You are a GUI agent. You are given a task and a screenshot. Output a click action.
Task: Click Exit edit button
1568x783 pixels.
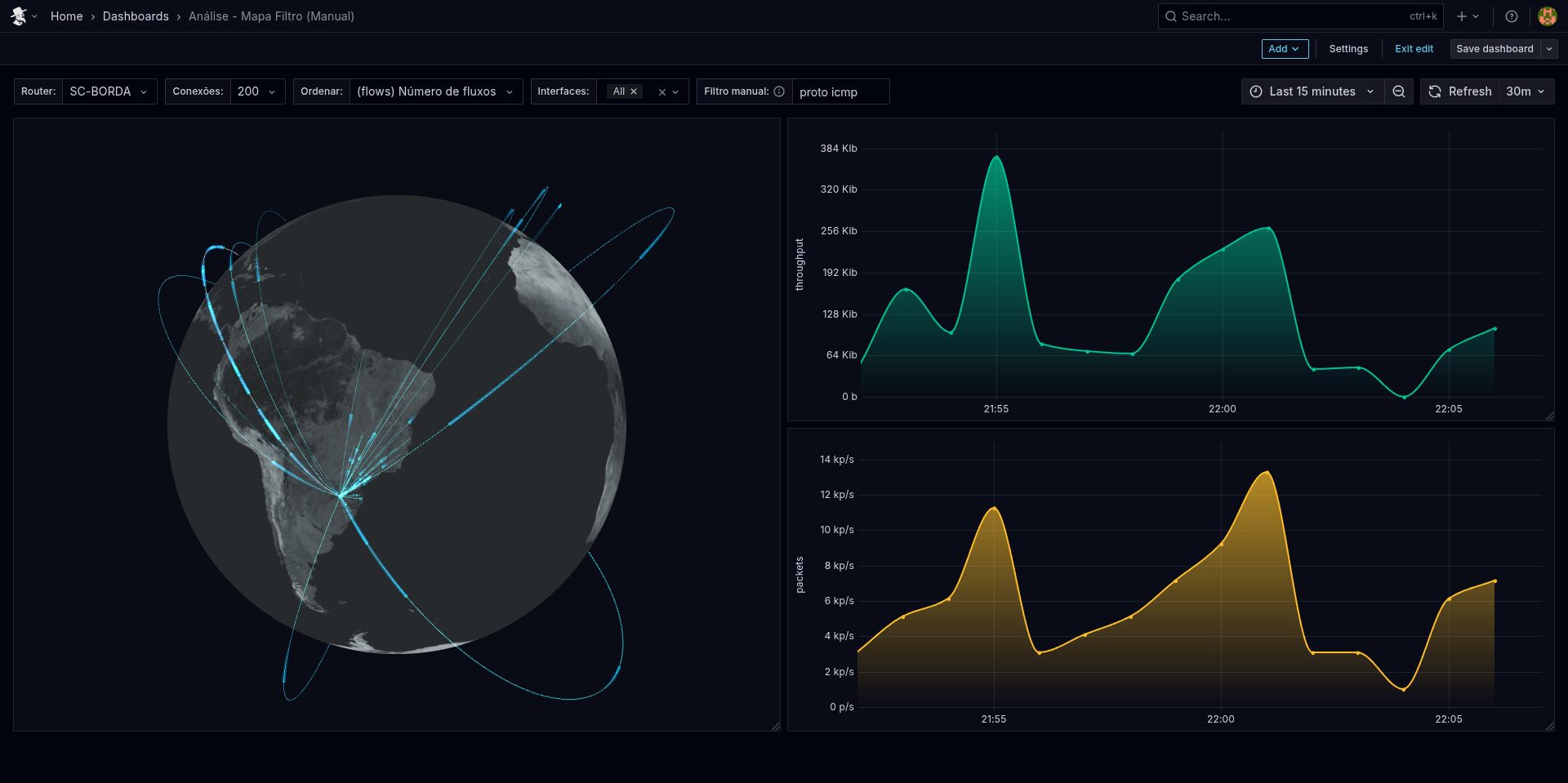pyautogui.click(x=1414, y=49)
